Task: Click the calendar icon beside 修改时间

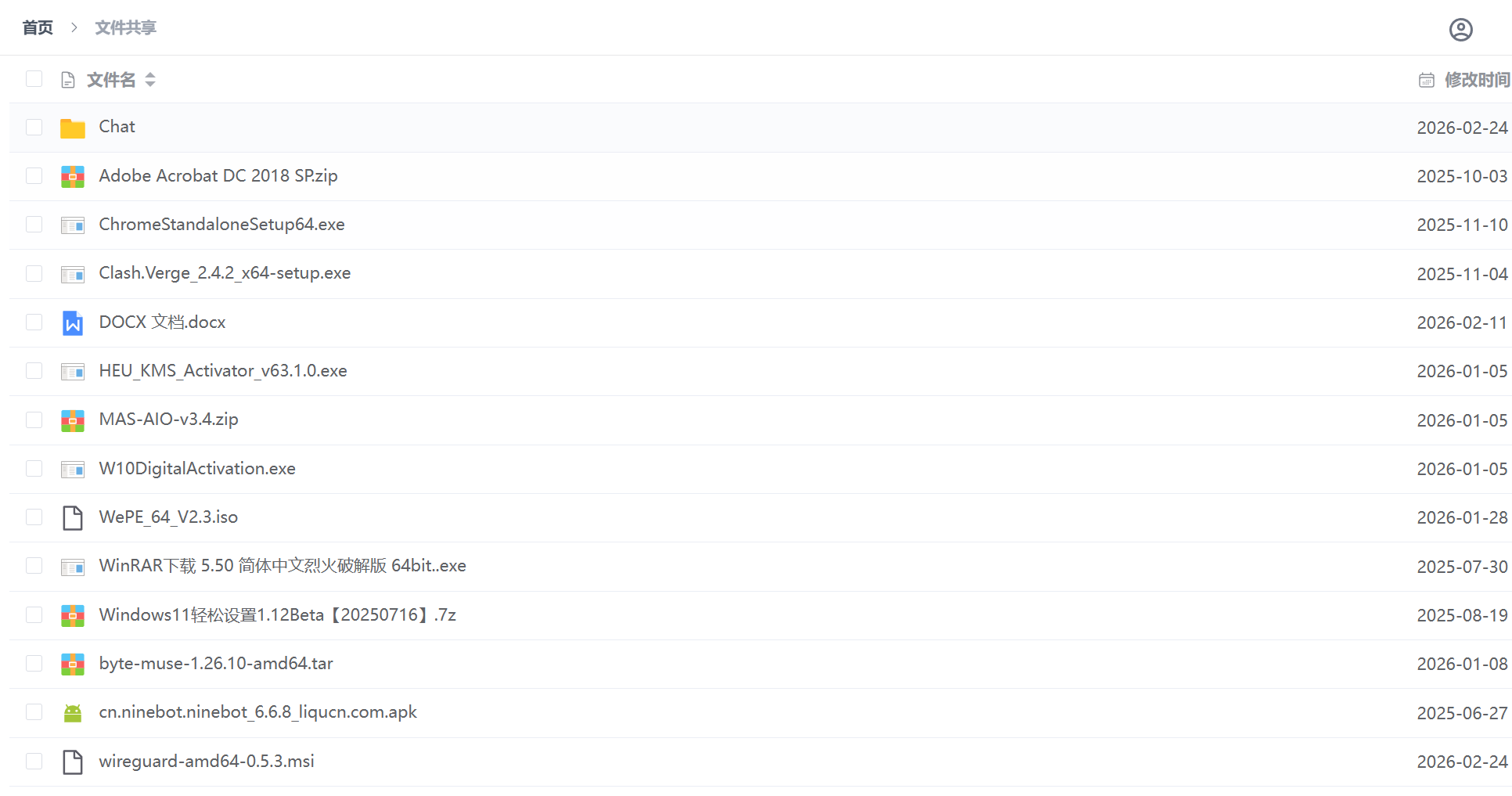Action: tap(1426, 80)
